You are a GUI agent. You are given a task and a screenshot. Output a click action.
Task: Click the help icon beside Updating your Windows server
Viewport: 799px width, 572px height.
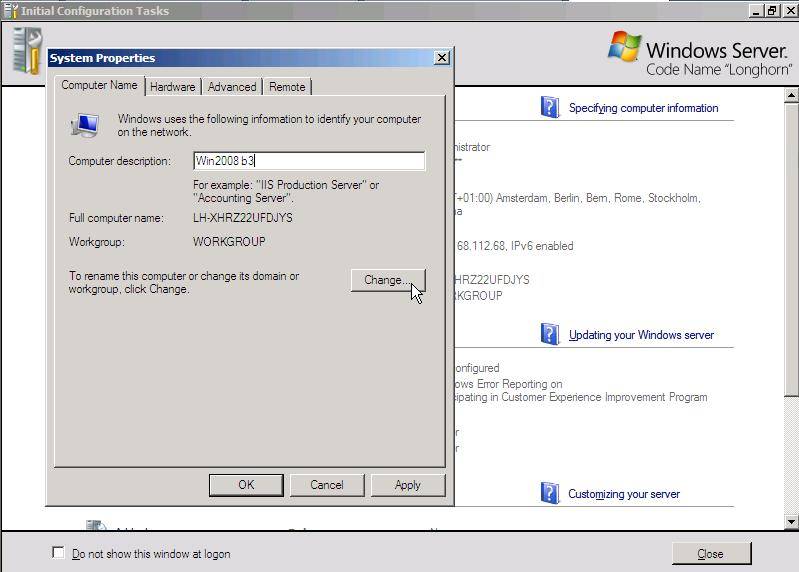(550, 334)
